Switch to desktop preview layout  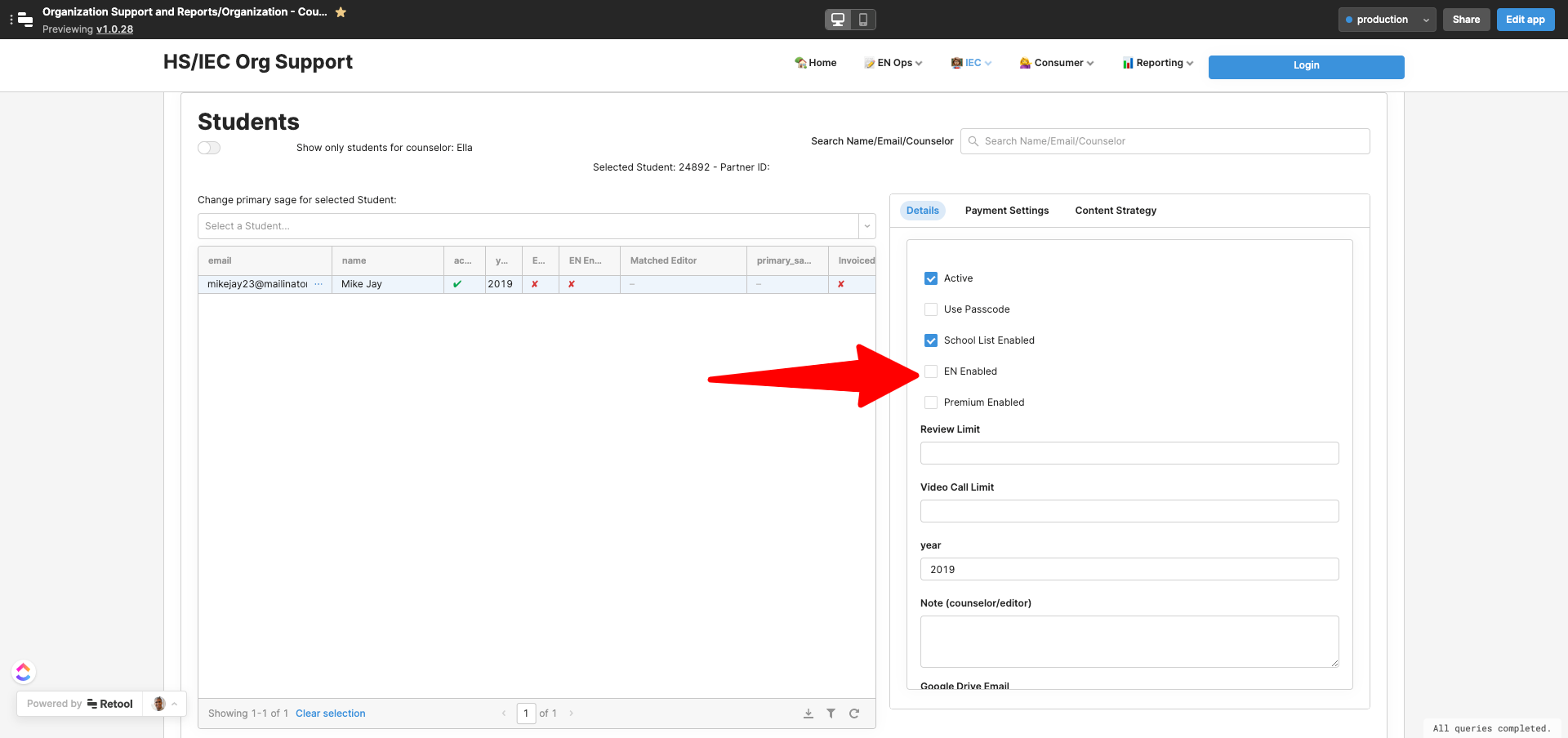838,20
